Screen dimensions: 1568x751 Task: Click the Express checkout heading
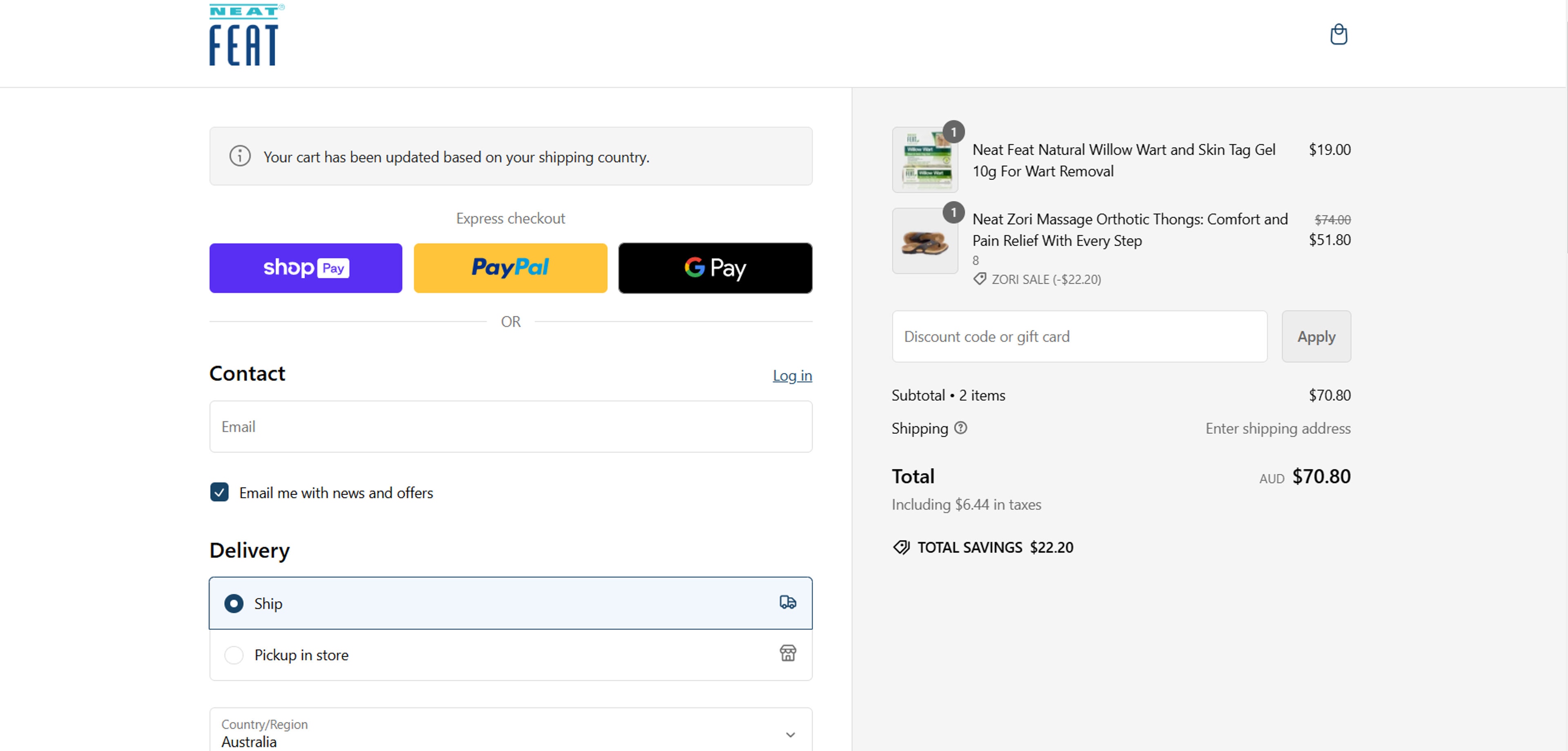(x=510, y=218)
